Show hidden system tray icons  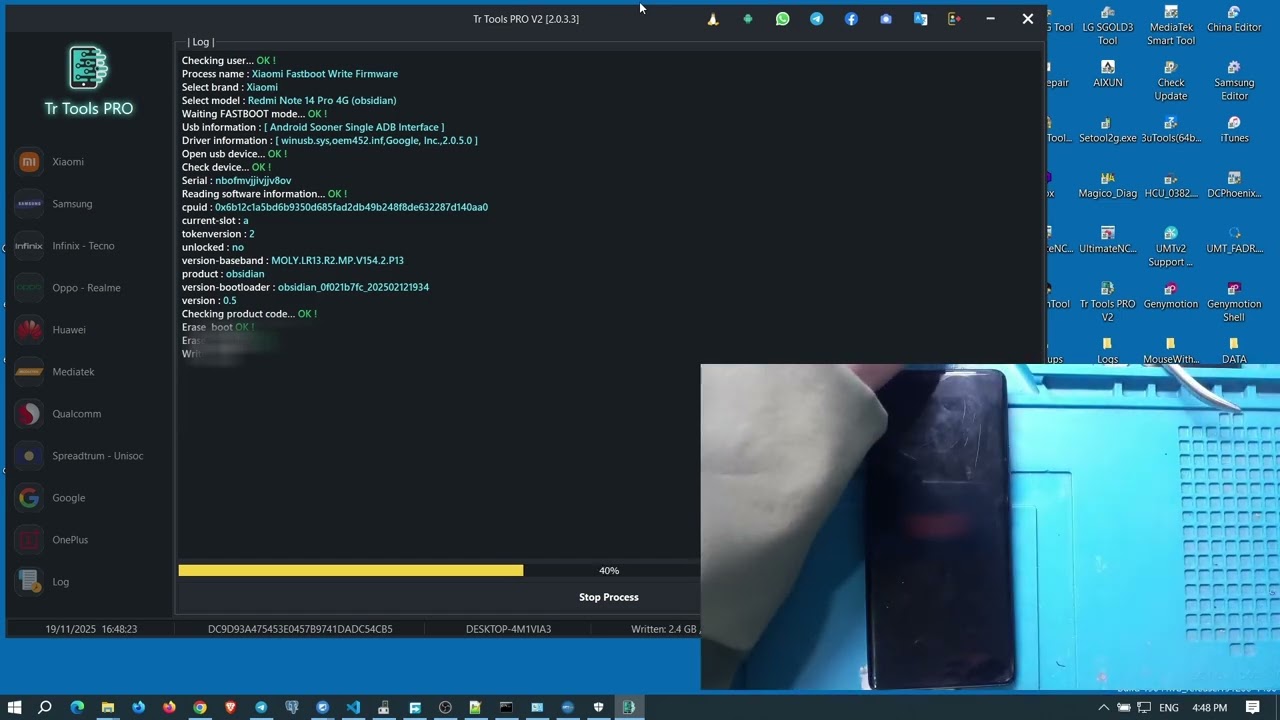tap(1104, 707)
